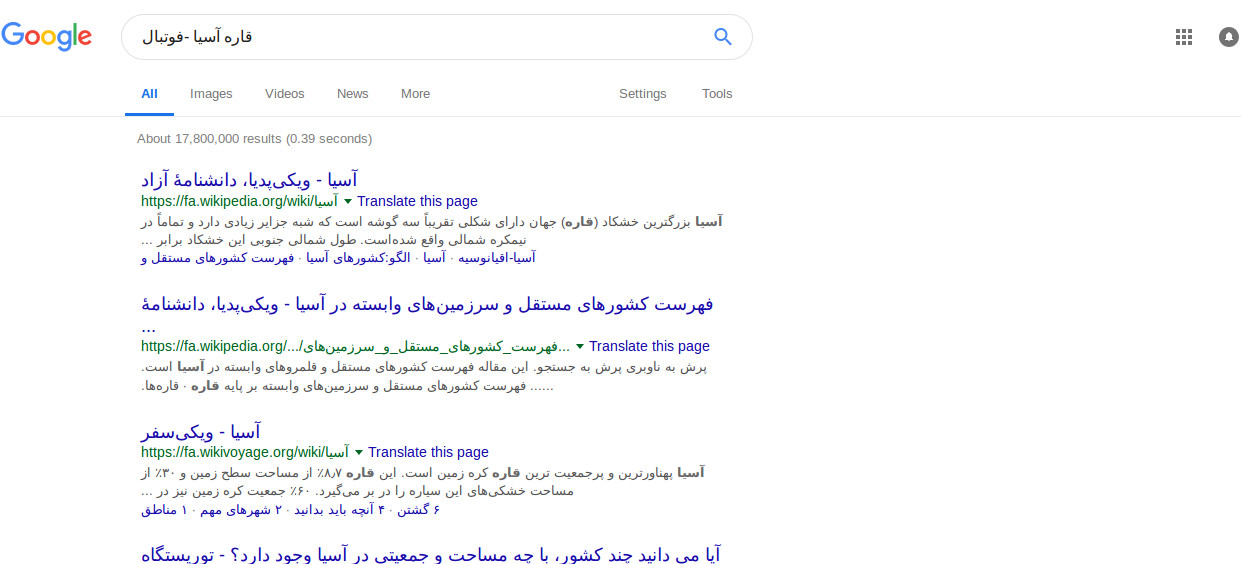Expand the arrow beside the فهرست_کشورهای_مستقل URL
The height and width of the screenshot is (564, 1241).
pos(580,346)
